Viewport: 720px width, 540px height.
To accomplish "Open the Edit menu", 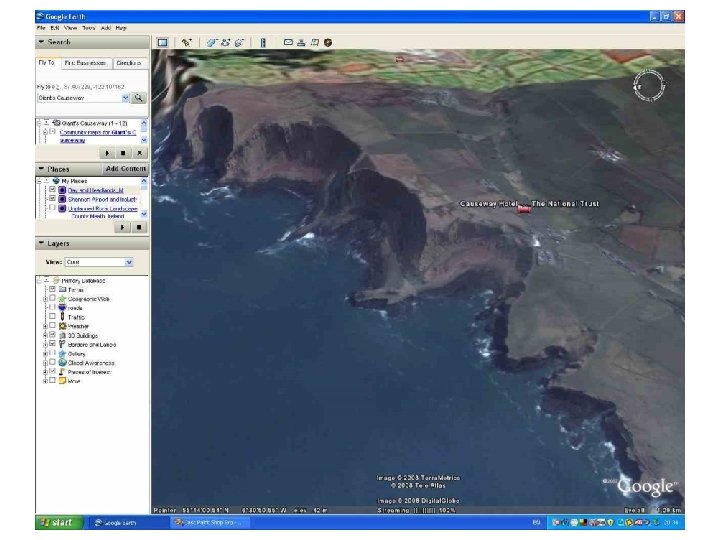I will point(55,28).
